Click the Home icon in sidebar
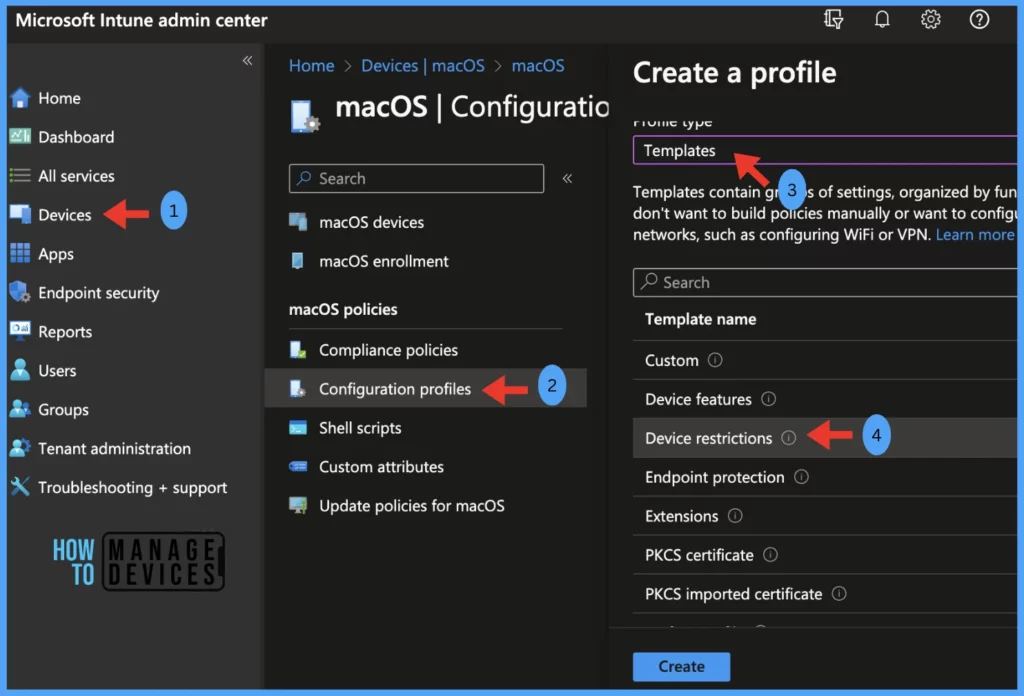 20,98
